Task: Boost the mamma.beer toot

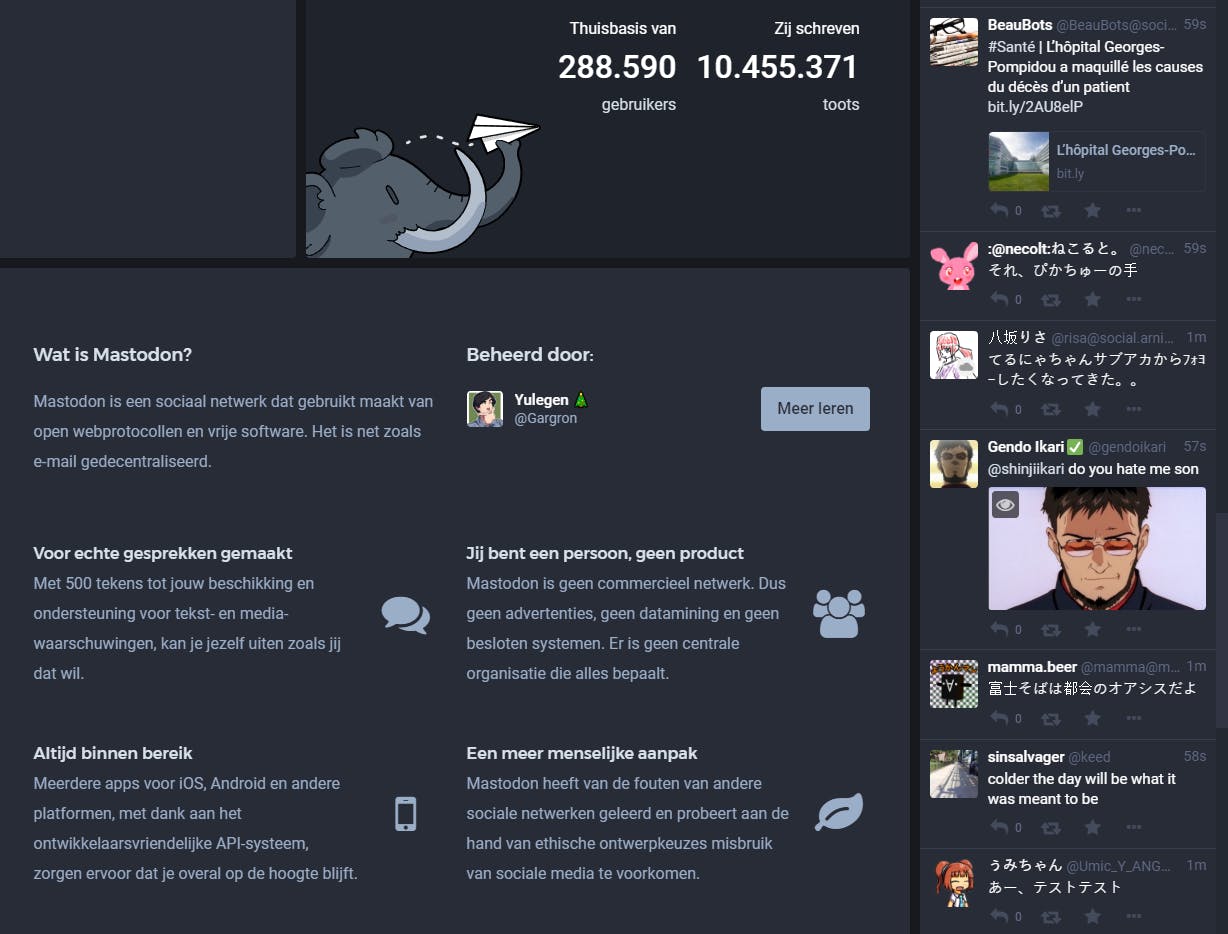Action: click(x=1051, y=717)
